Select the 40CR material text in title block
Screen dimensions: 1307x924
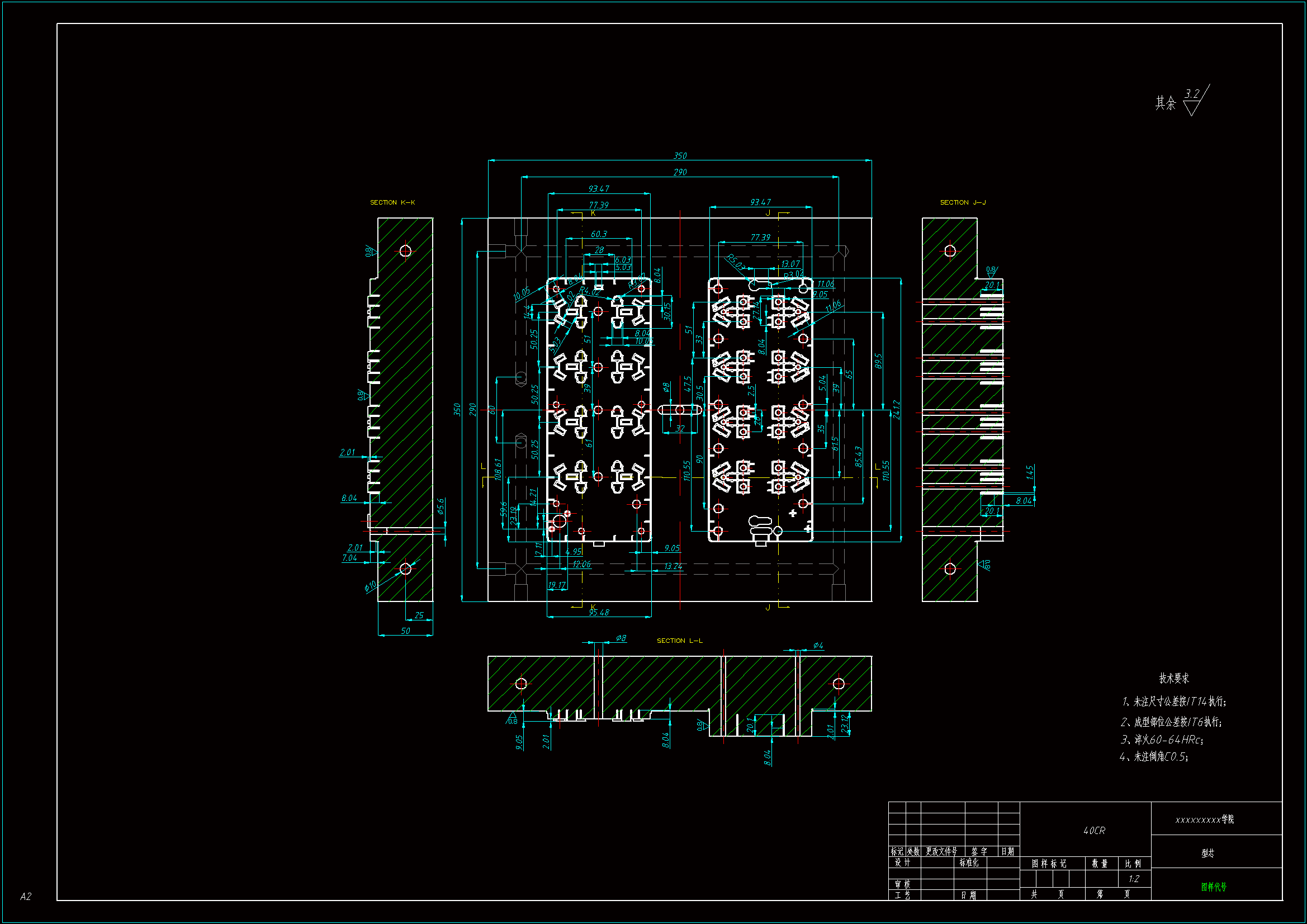[1094, 831]
